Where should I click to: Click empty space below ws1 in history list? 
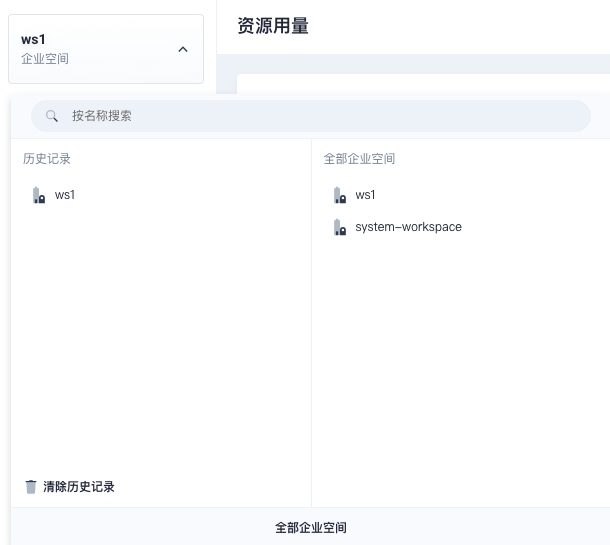160,330
